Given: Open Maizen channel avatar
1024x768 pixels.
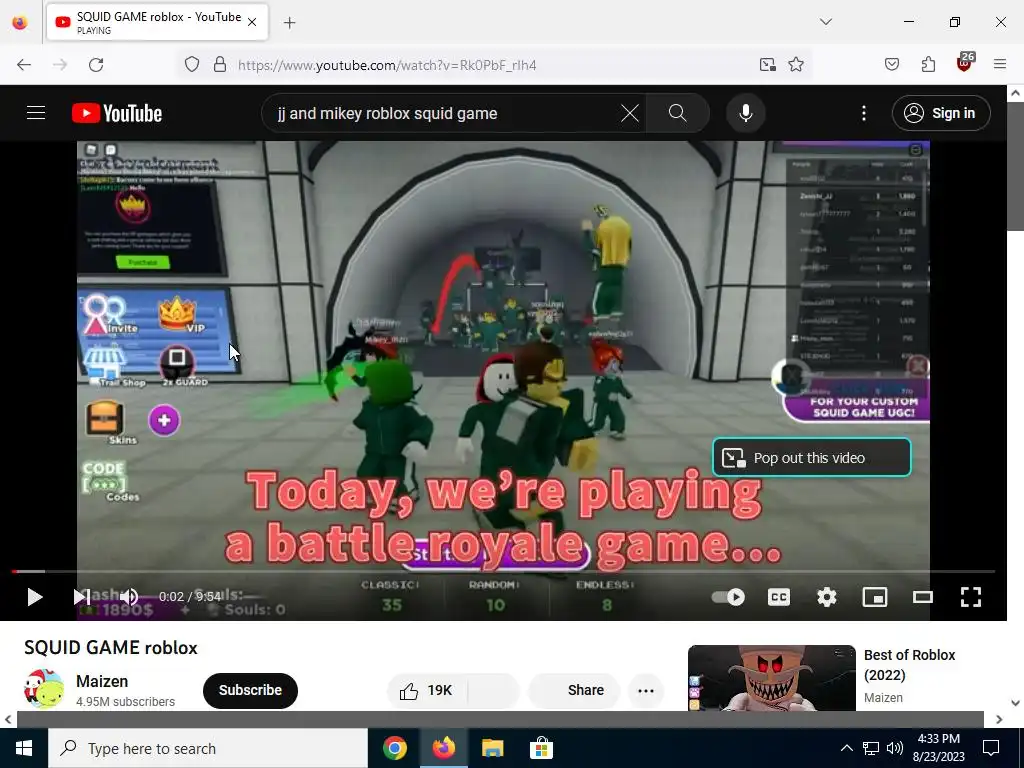Looking at the screenshot, I should 44,689.
